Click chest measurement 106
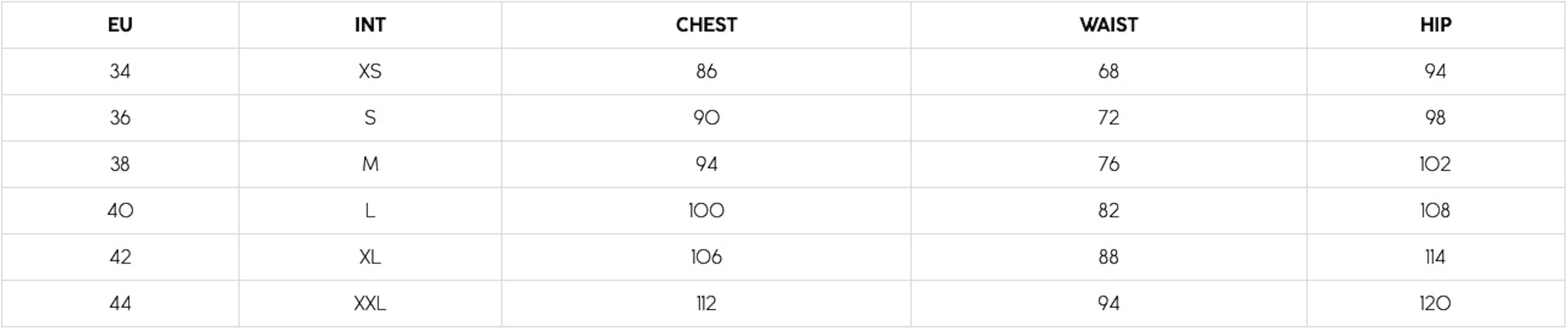Viewport: 1568px width, 331px height. pos(706,257)
